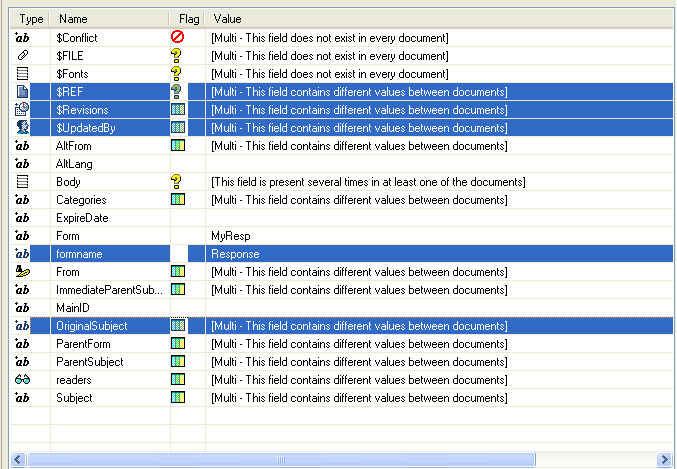
Task: Select the OriginalSubject field name
Action: [x=91, y=326]
